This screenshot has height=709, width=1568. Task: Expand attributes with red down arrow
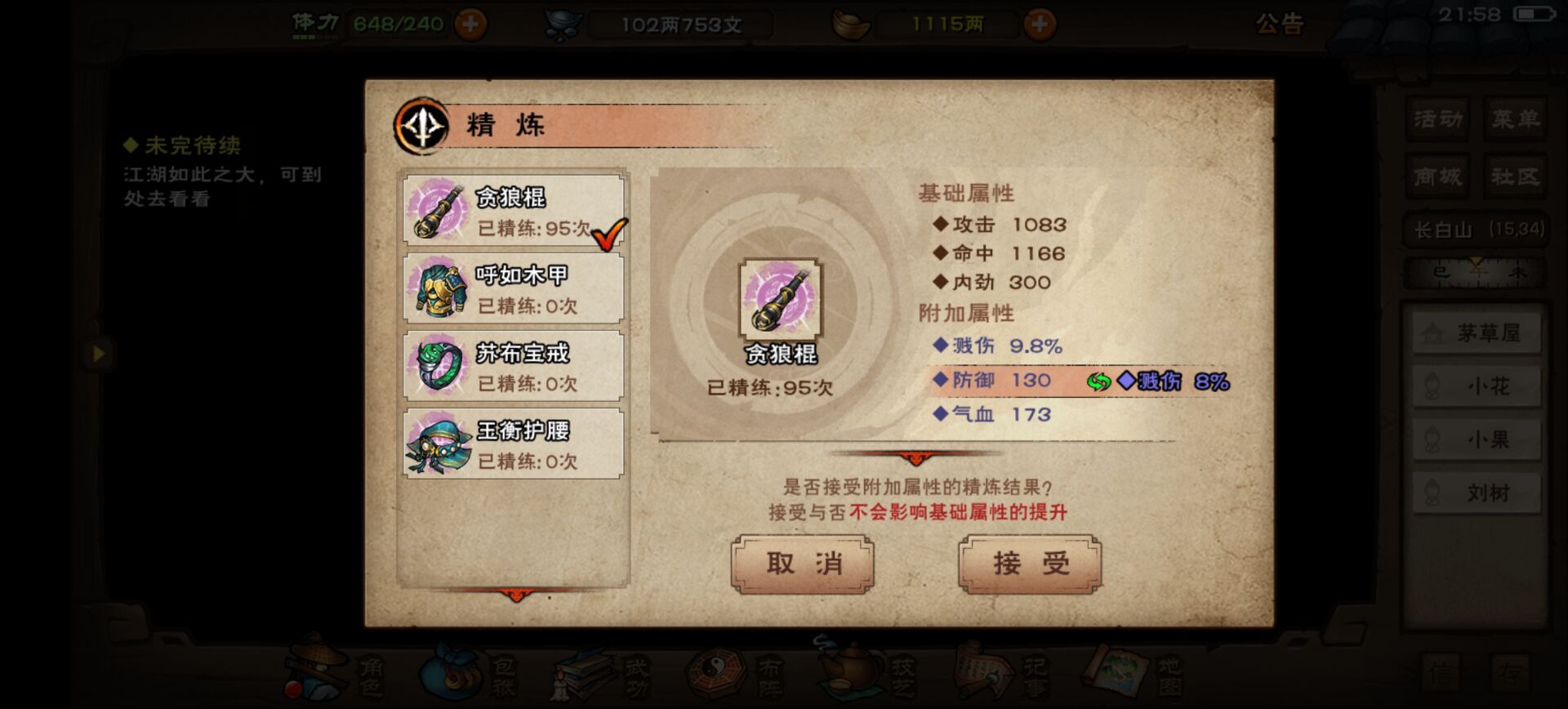click(x=915, y=457)
